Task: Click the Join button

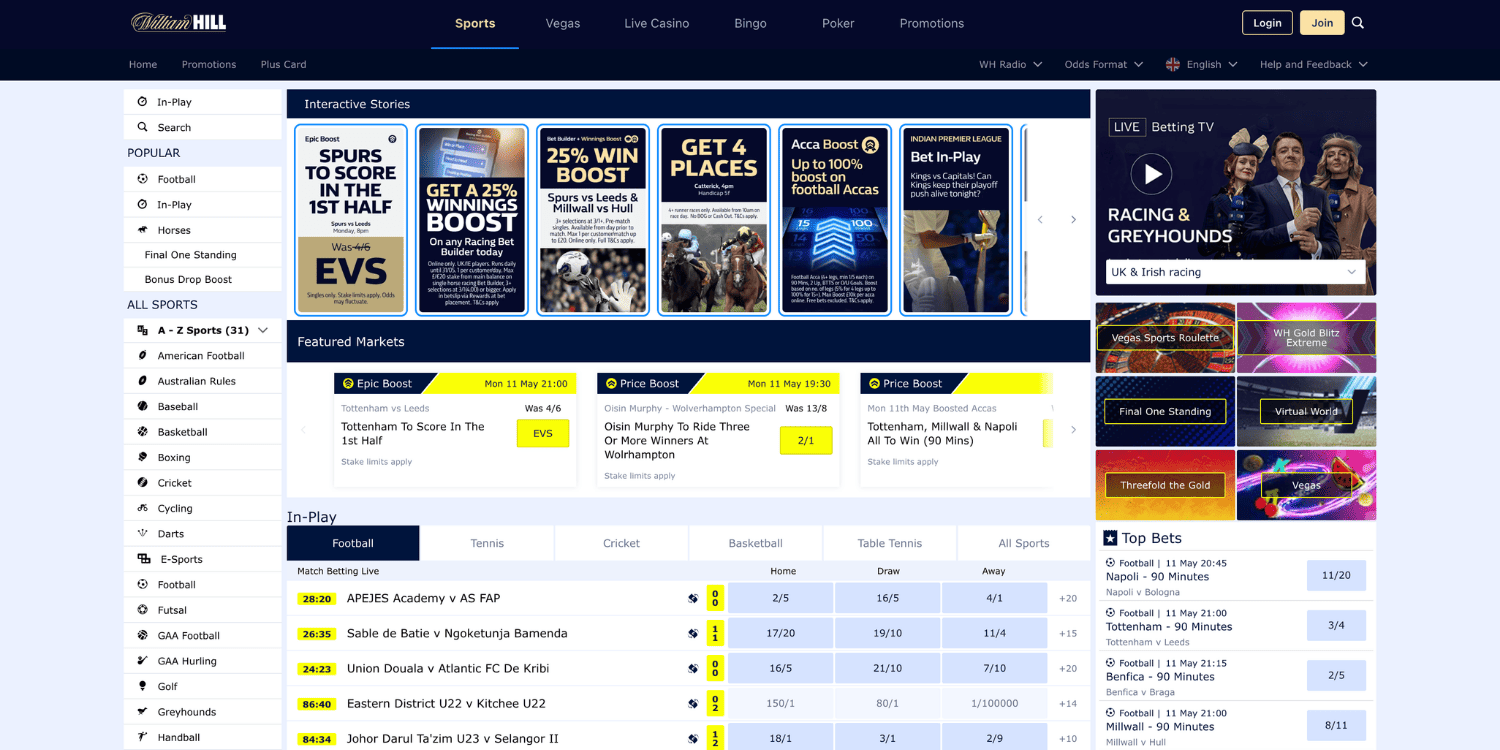Action: point(1322,23)
